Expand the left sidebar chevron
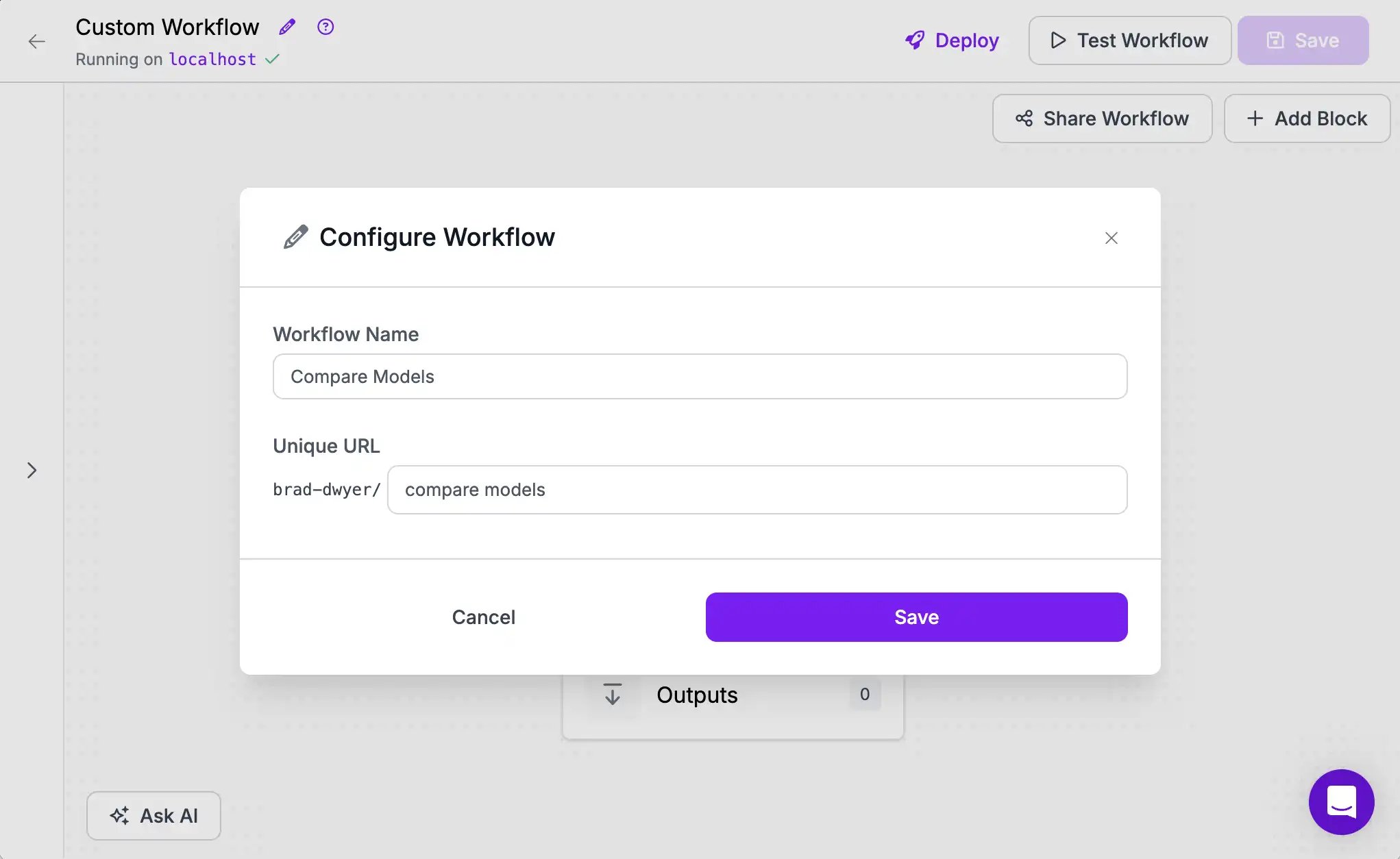The image size is (1400, 859). [32, 470]
